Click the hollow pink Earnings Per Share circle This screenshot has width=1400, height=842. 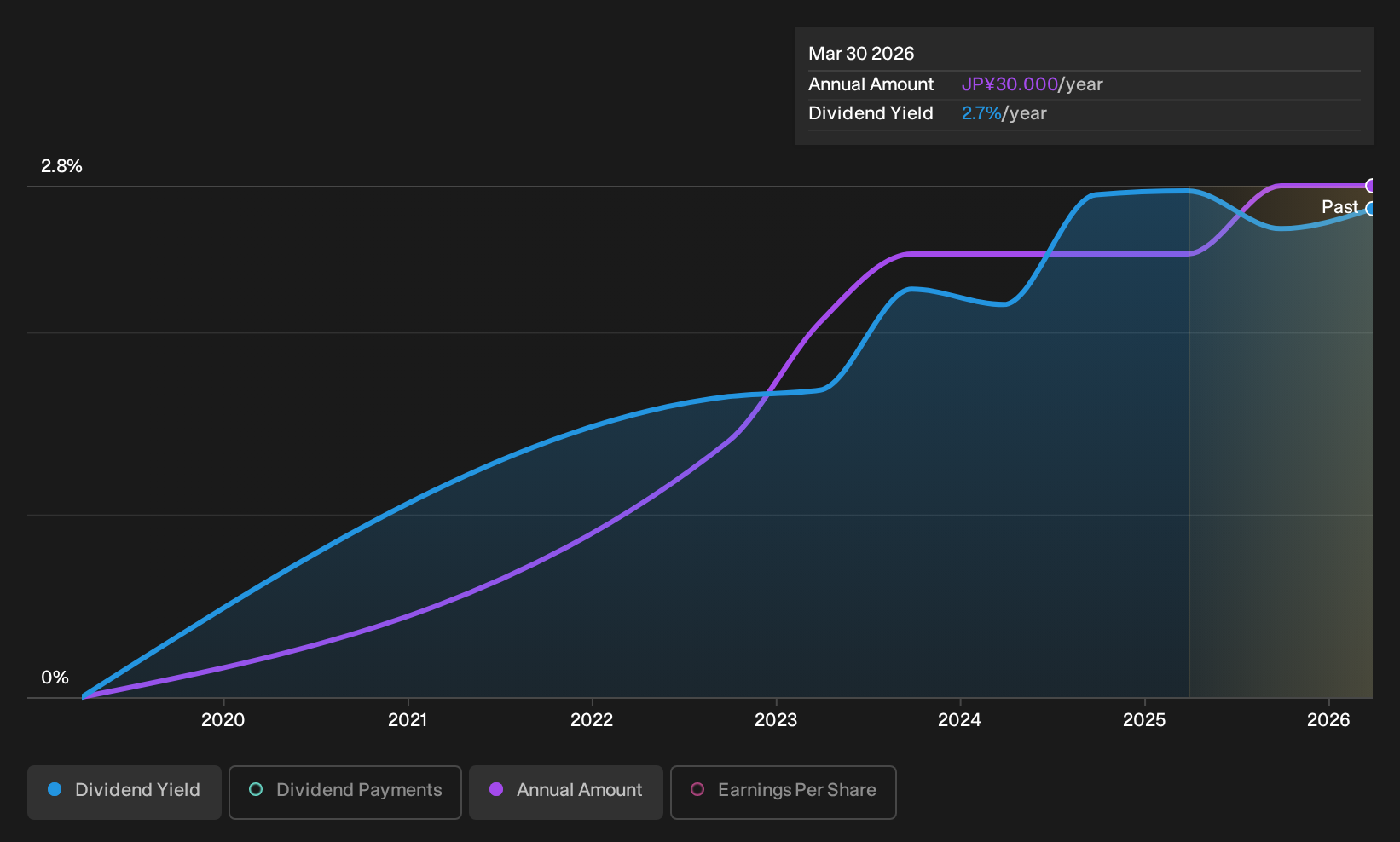[x=697, y=789]
